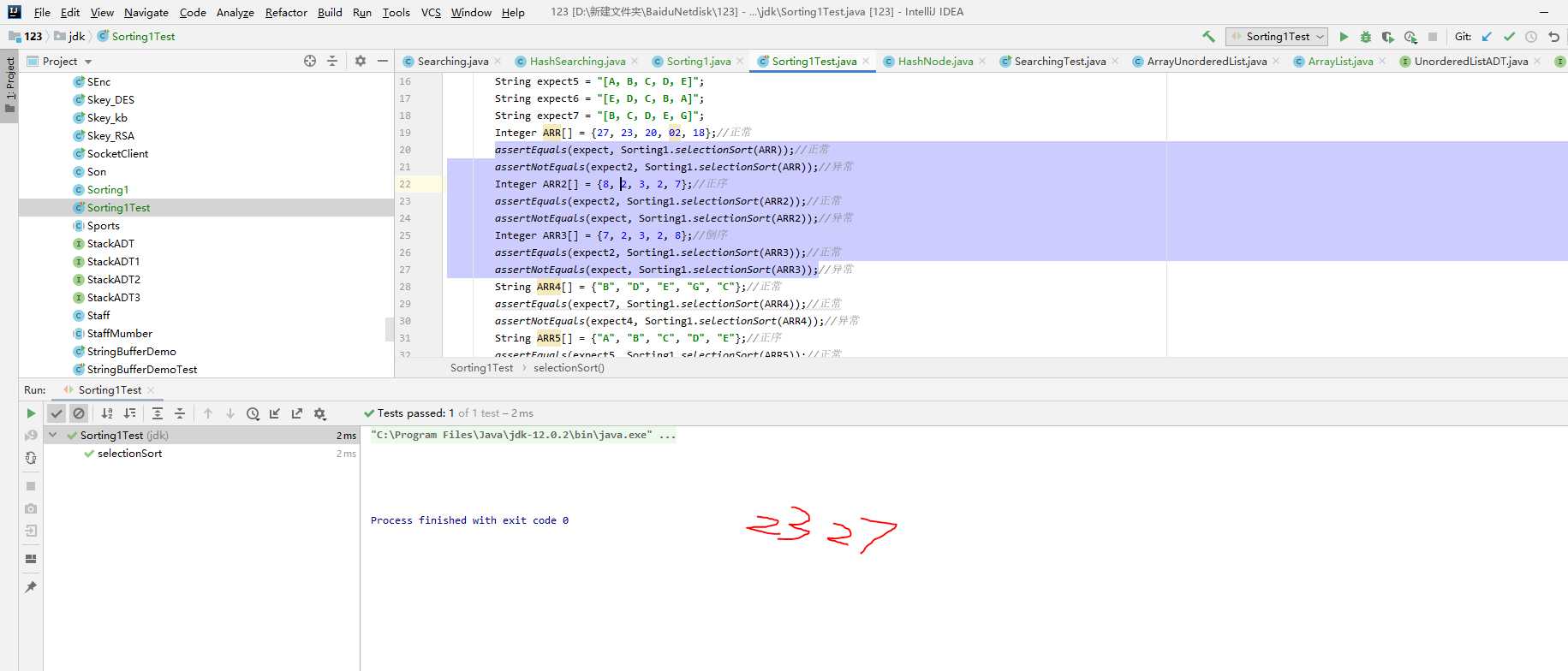
Task: Locate opened file in Project panel
Action: (x=310, y=61)
